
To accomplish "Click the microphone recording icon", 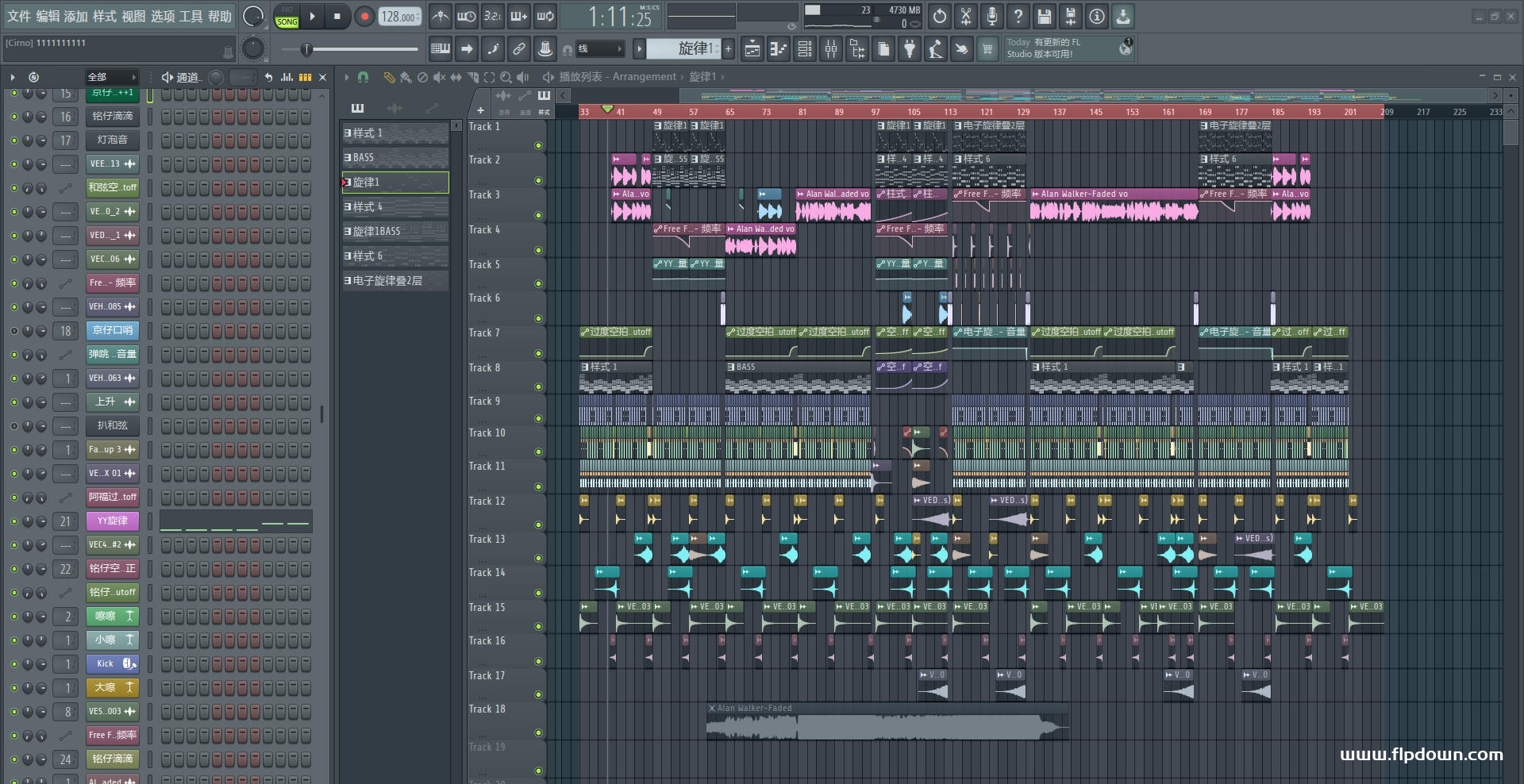I will pos(991,16).
